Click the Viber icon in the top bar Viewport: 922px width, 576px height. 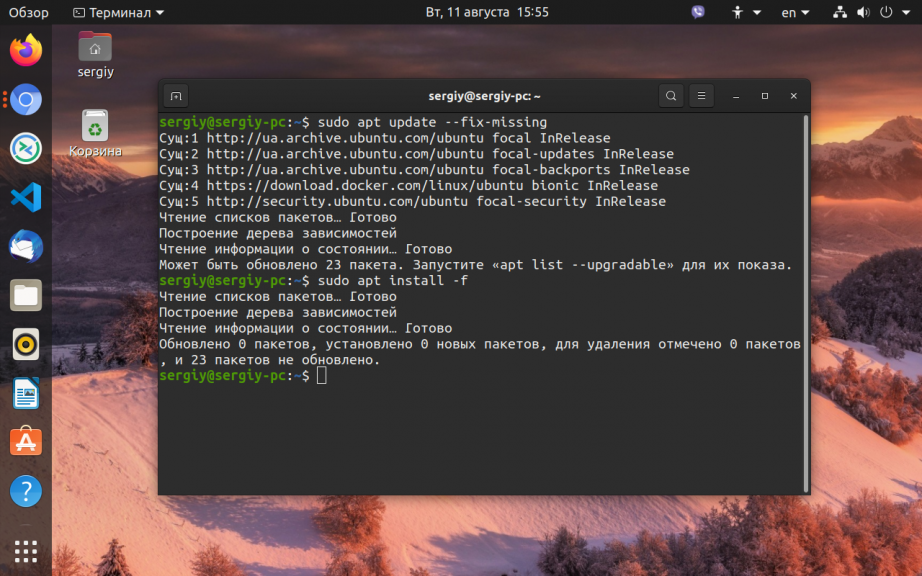tap(698, 12)
